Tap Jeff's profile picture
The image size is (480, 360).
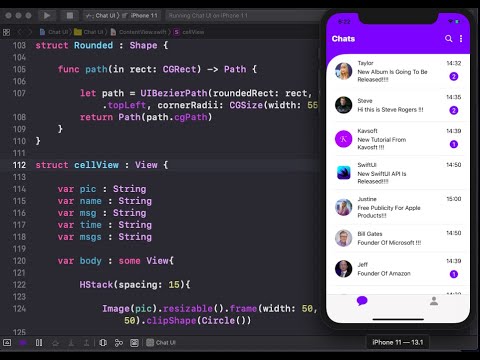click(343, 269)
